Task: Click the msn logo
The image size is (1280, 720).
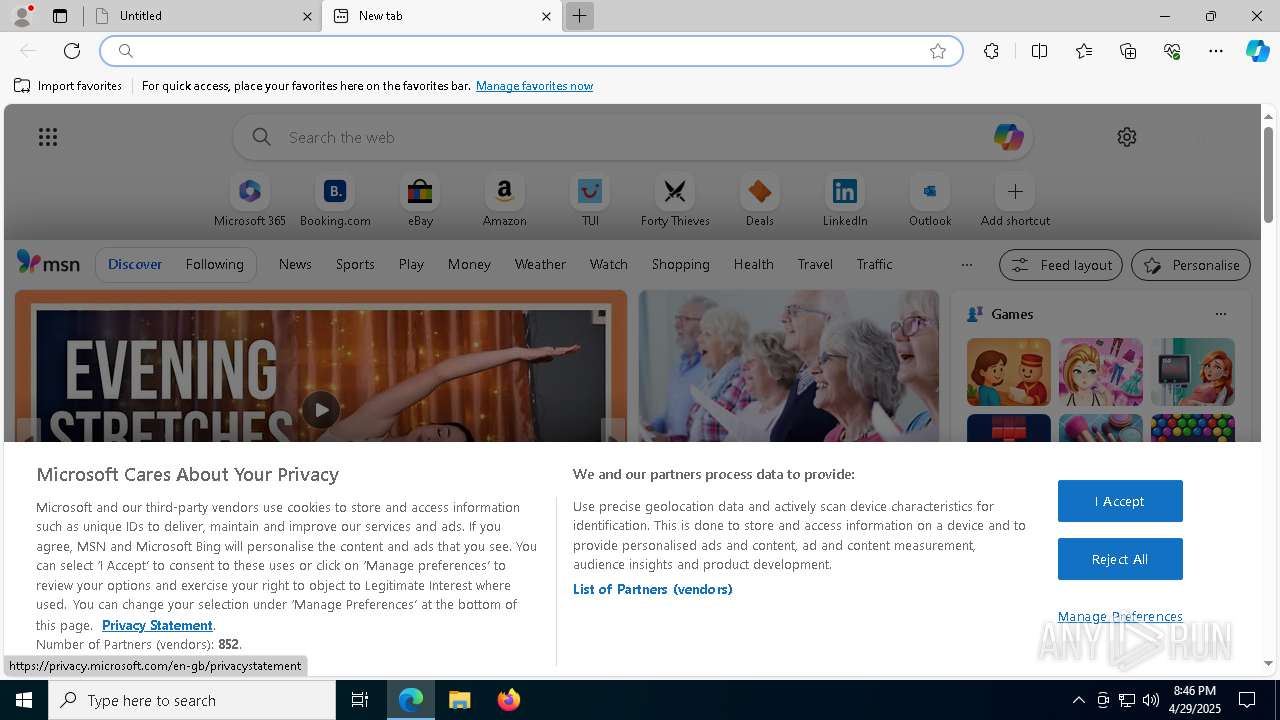Action: pyautogui.click(x=48, y=263)
